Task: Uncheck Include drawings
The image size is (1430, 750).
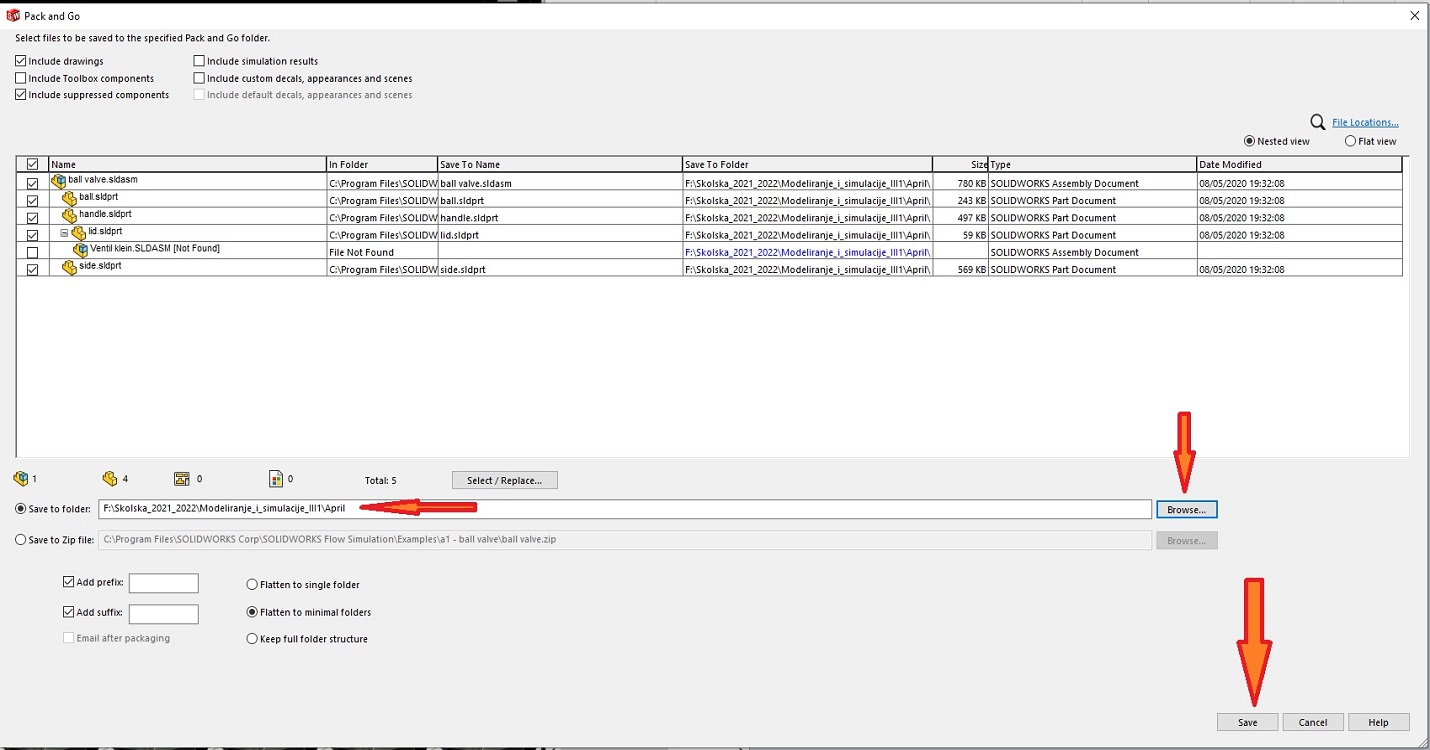Action: [x=21, y=61]
